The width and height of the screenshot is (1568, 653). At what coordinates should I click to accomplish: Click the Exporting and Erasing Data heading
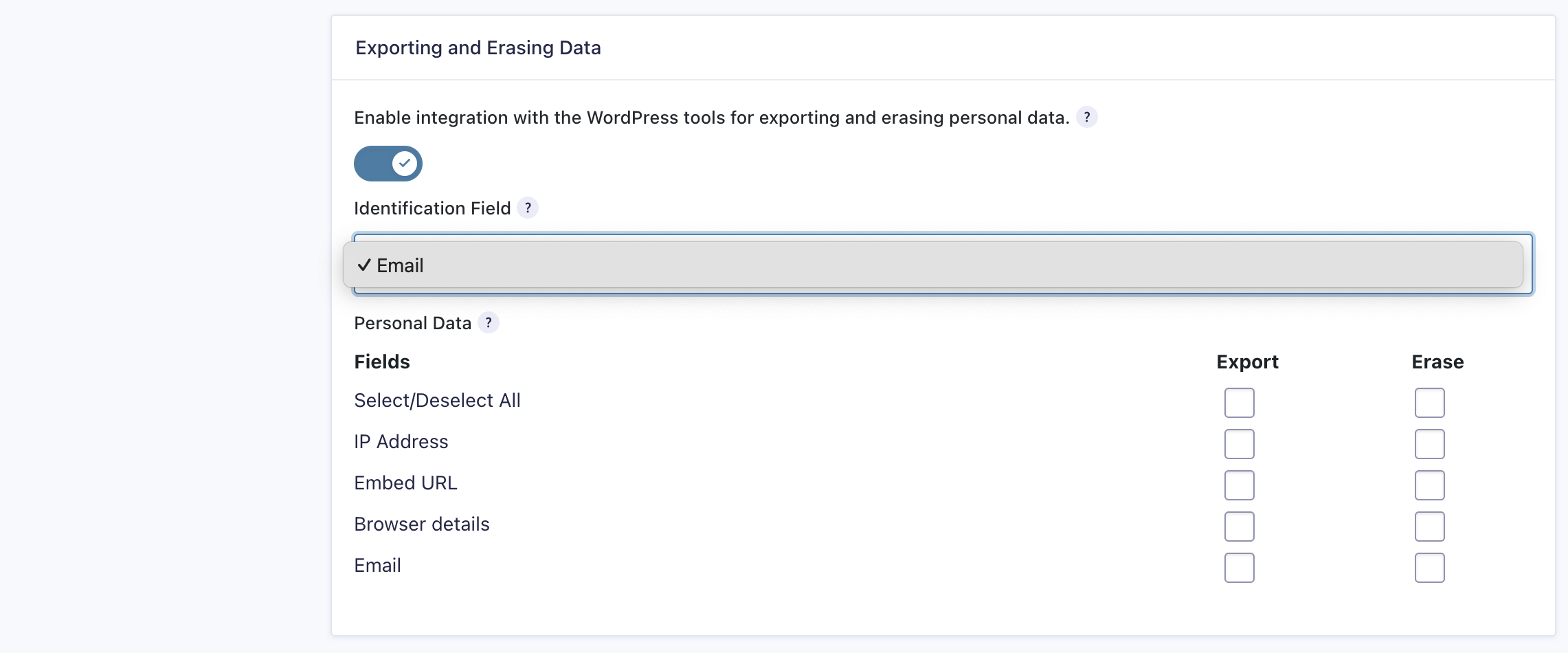(478, 48)
